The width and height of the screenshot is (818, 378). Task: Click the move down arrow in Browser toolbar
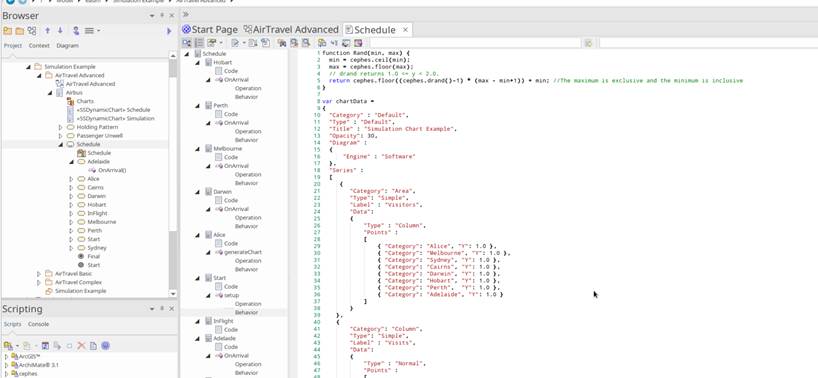(x=60, y=31)
